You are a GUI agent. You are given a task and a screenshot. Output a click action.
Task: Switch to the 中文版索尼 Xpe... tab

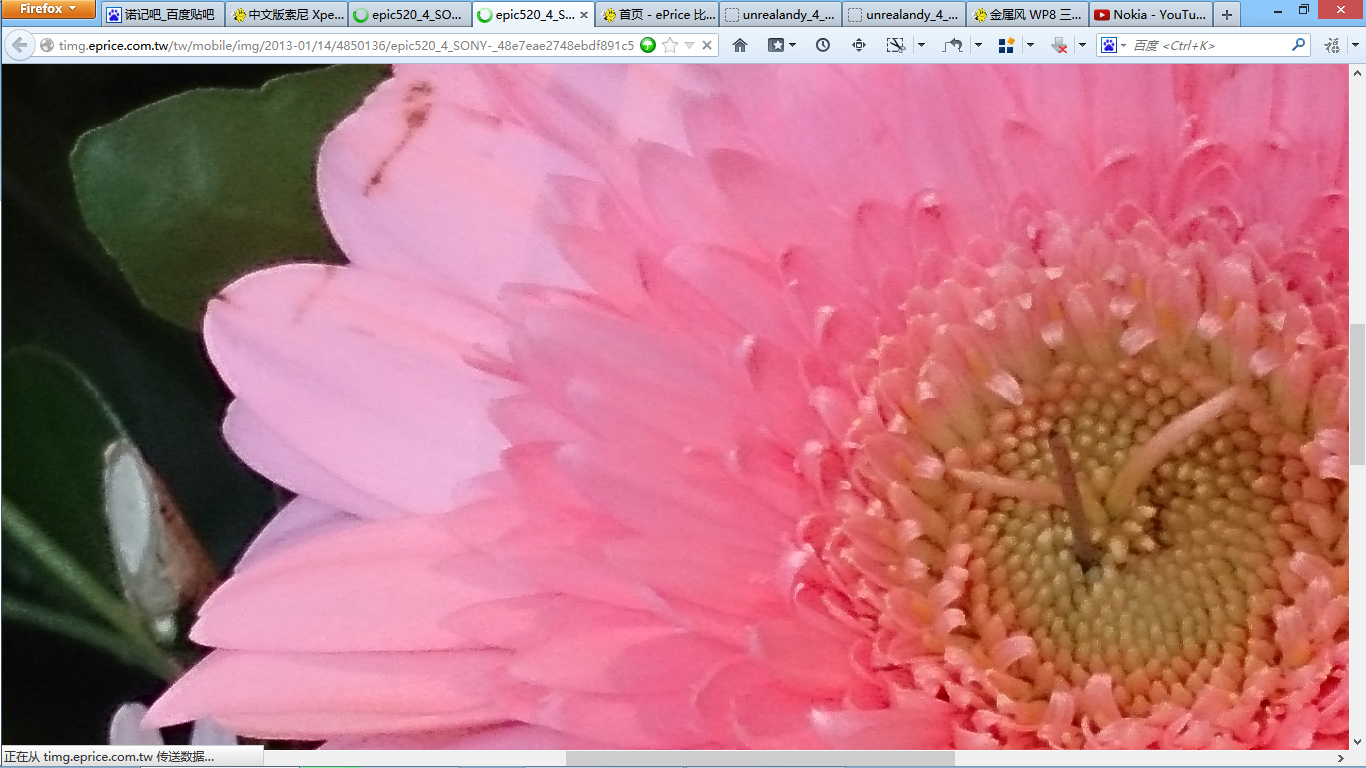pyautogui.click(x=286, y=15)
